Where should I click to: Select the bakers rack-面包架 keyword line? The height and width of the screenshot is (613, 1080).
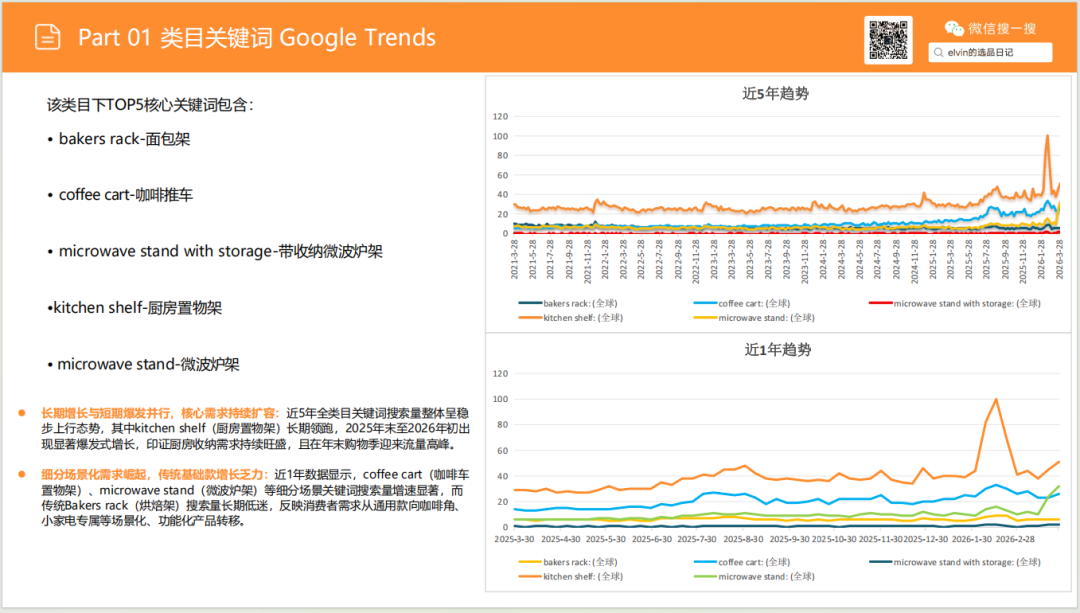pyautogui.click(x=123, y=139)
